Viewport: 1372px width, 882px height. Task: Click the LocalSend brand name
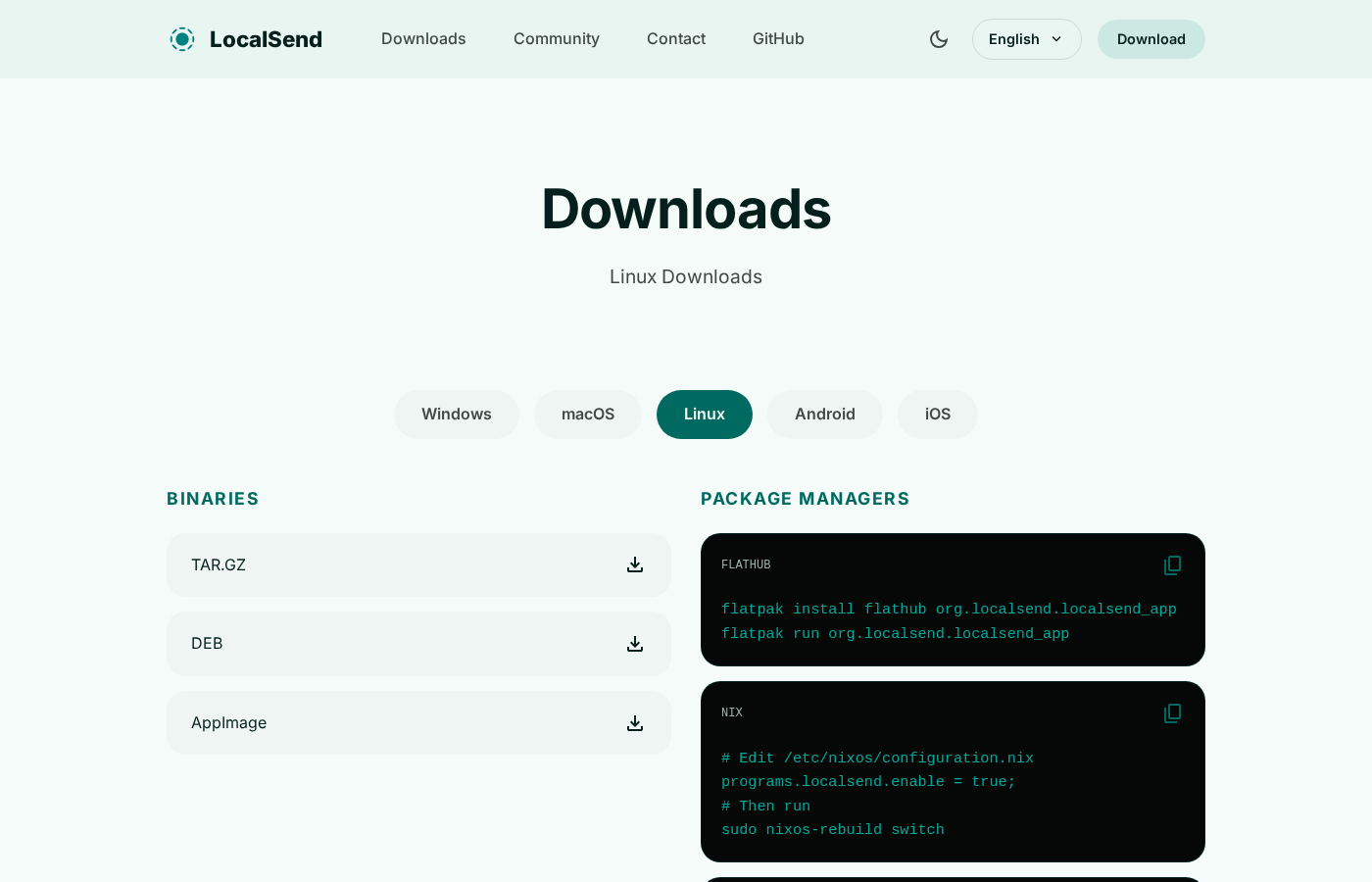266,39
